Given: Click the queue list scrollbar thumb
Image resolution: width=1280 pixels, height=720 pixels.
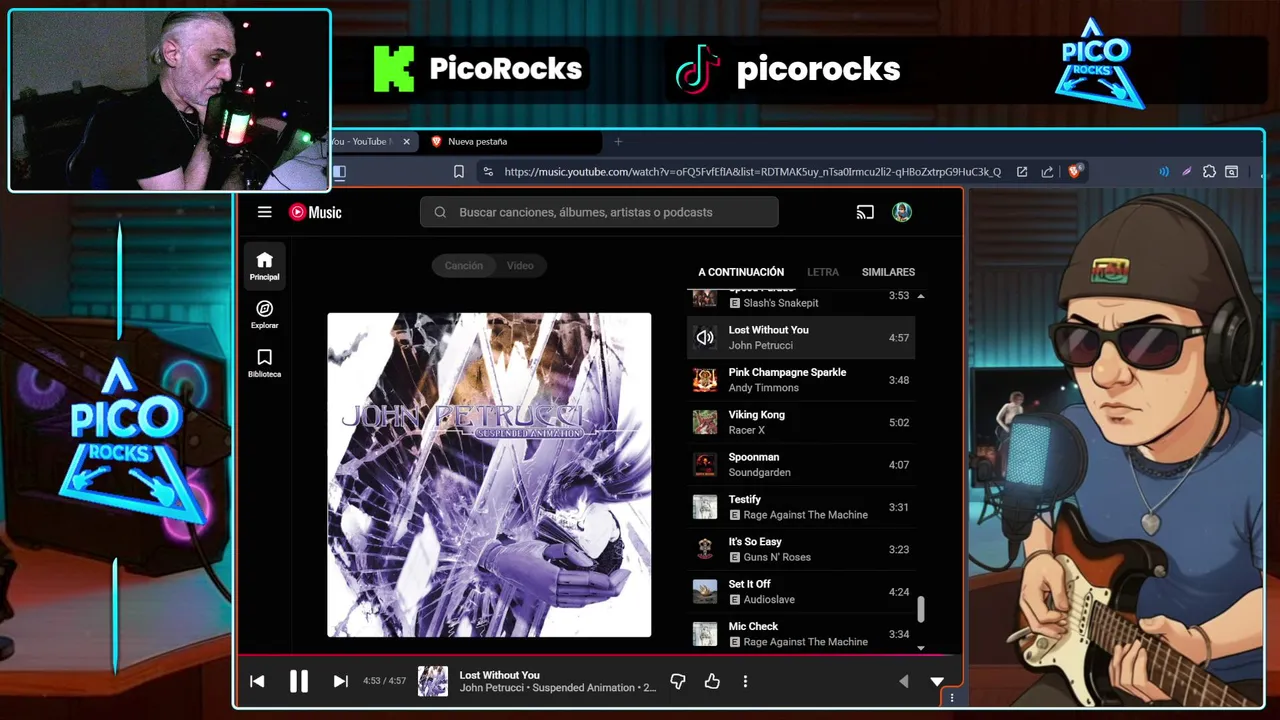Looking at the screenshot, I should click(921, 609).
